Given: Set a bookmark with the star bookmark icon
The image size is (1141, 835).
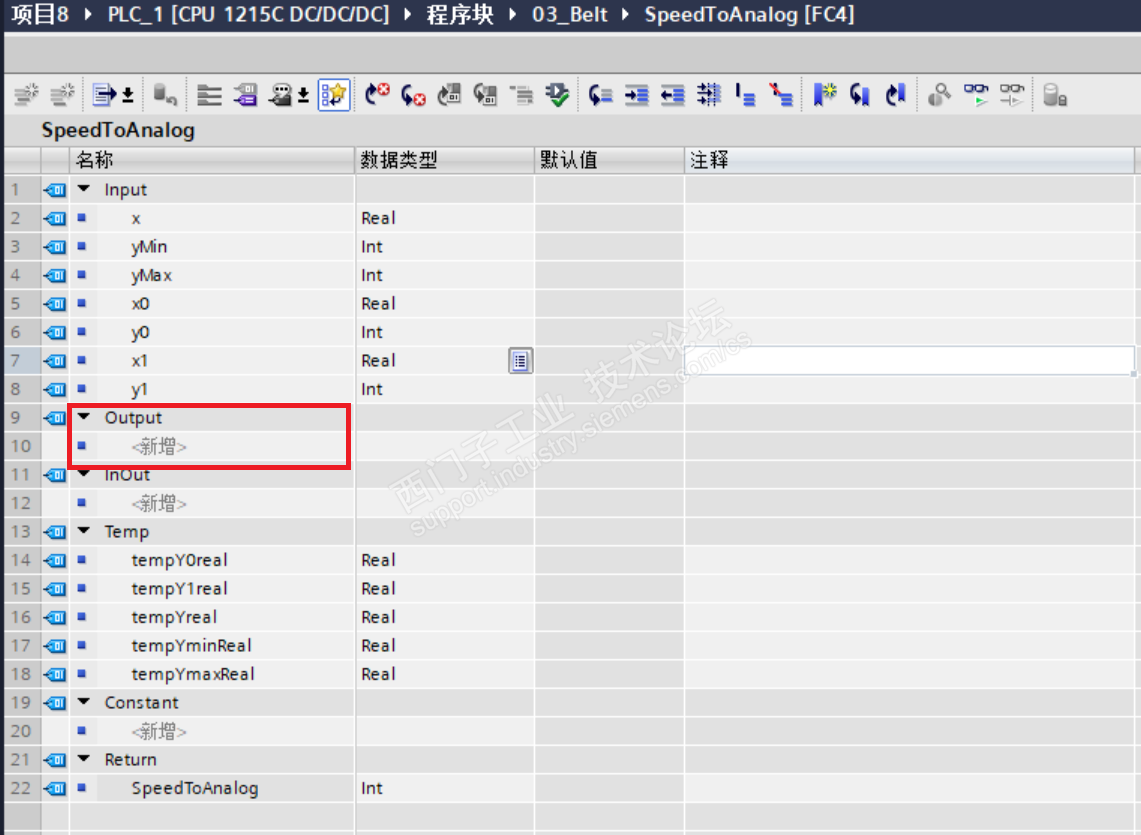Looking at the screenshot, I should [824, 95].
